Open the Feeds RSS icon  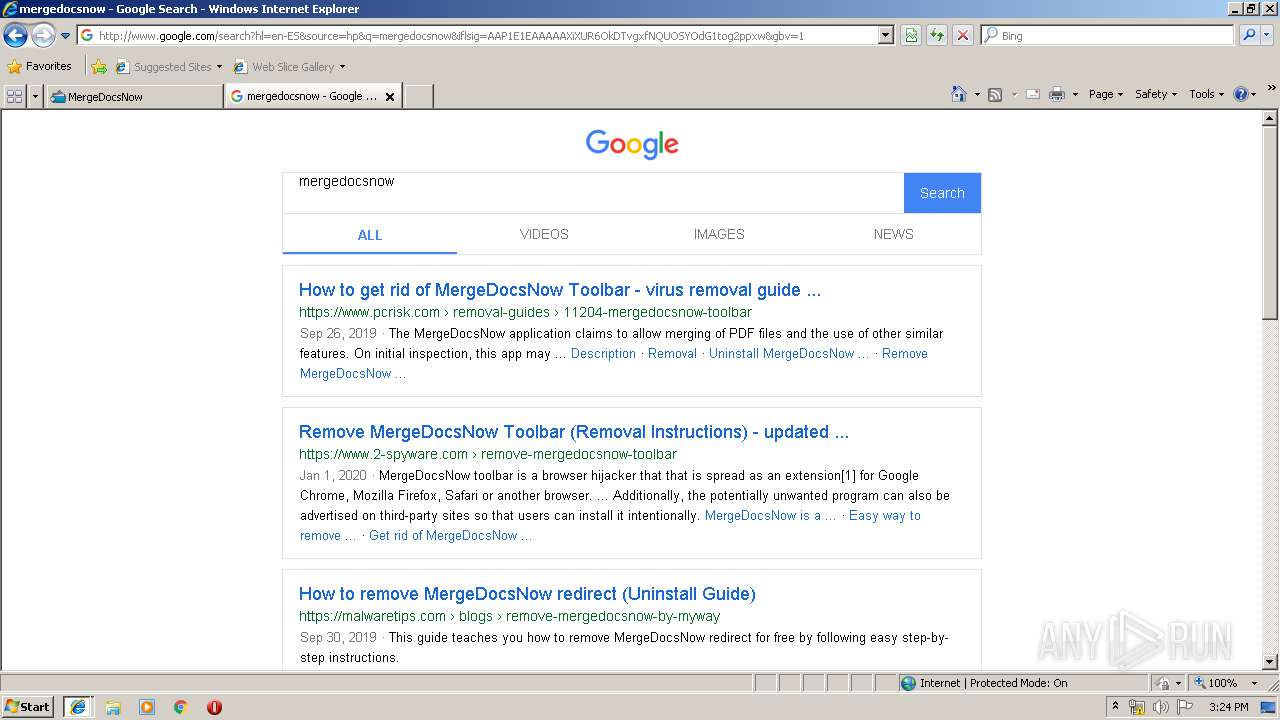pyautogui.click(x=995, y=94)
